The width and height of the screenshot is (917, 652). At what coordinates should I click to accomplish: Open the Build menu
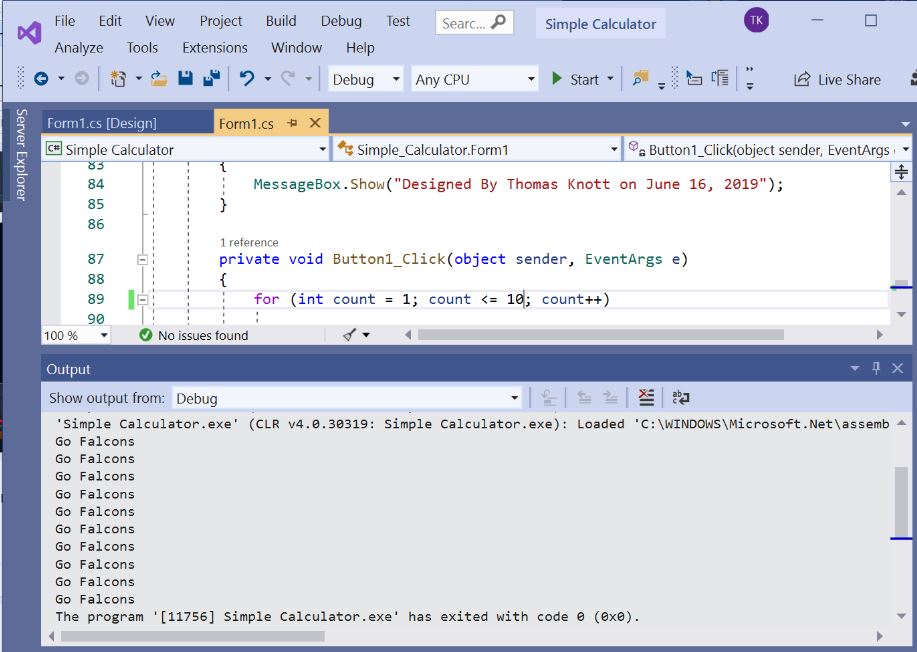[281, 21]
